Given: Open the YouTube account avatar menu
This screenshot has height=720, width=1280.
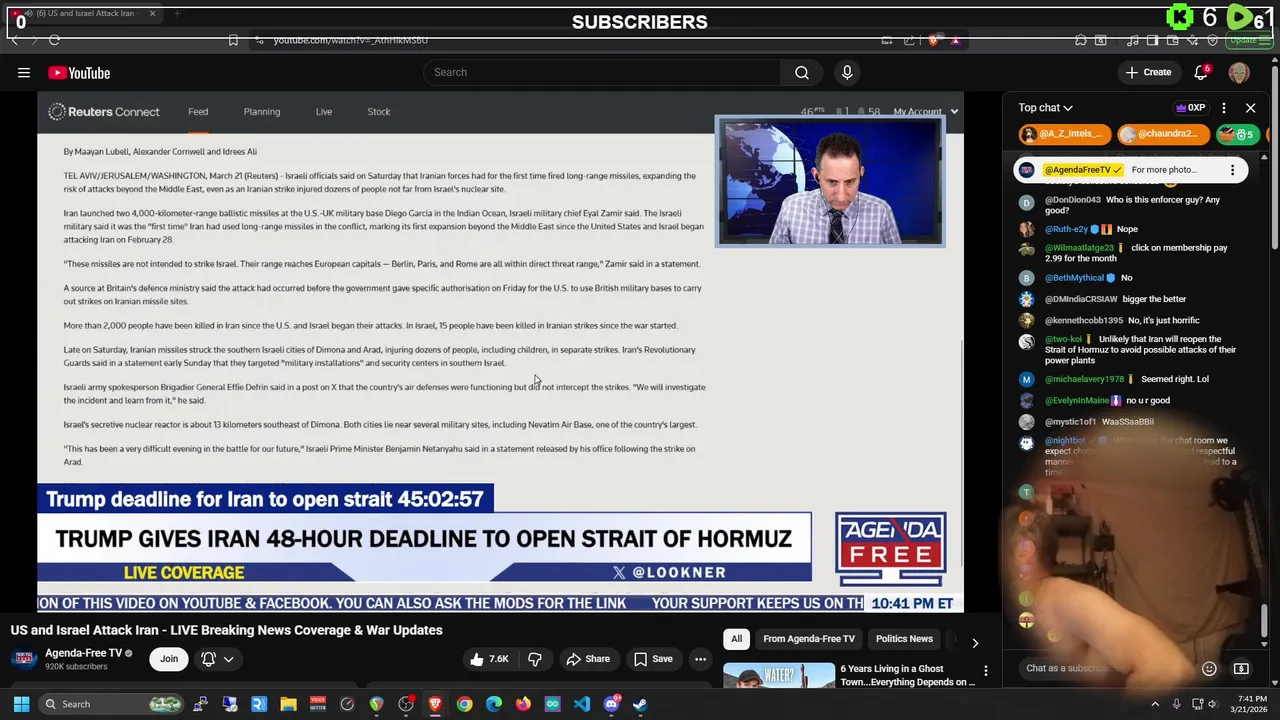Looking at the screenshot, I should (x=1239, y=73).
